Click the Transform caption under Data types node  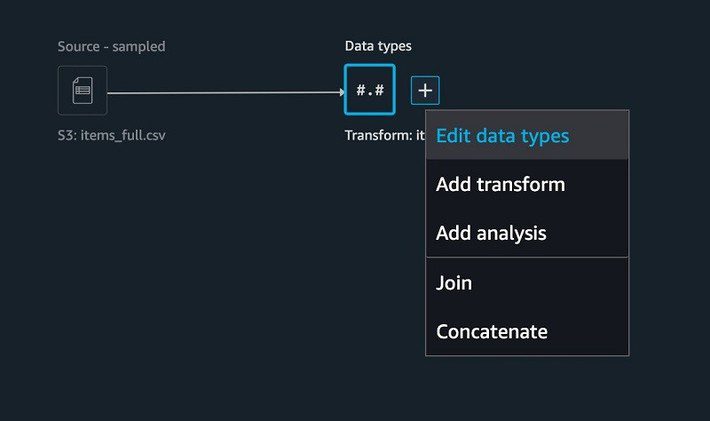coord(385,135)
